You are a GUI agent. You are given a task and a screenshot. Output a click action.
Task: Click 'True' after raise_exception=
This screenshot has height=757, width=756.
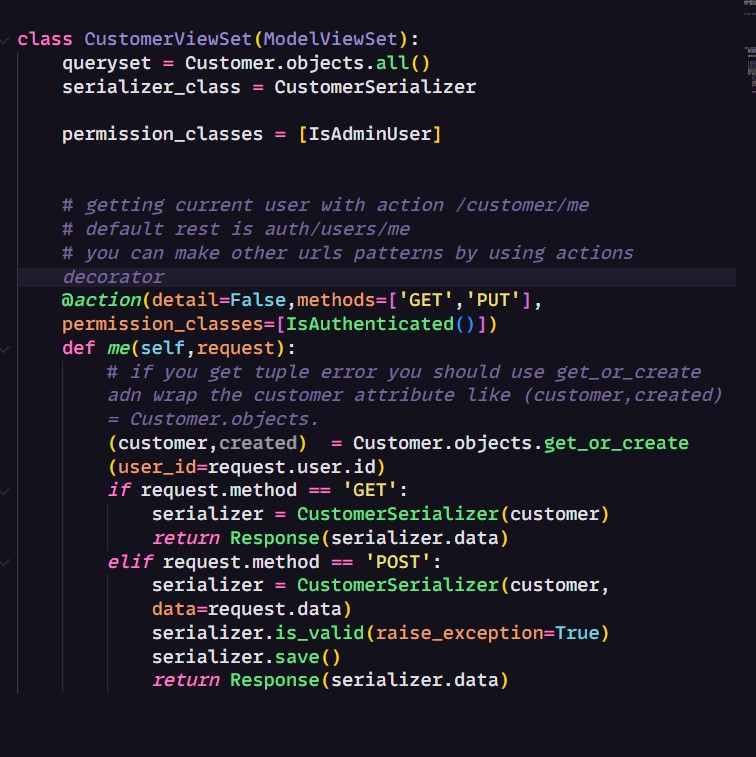[x=577, y=633]
